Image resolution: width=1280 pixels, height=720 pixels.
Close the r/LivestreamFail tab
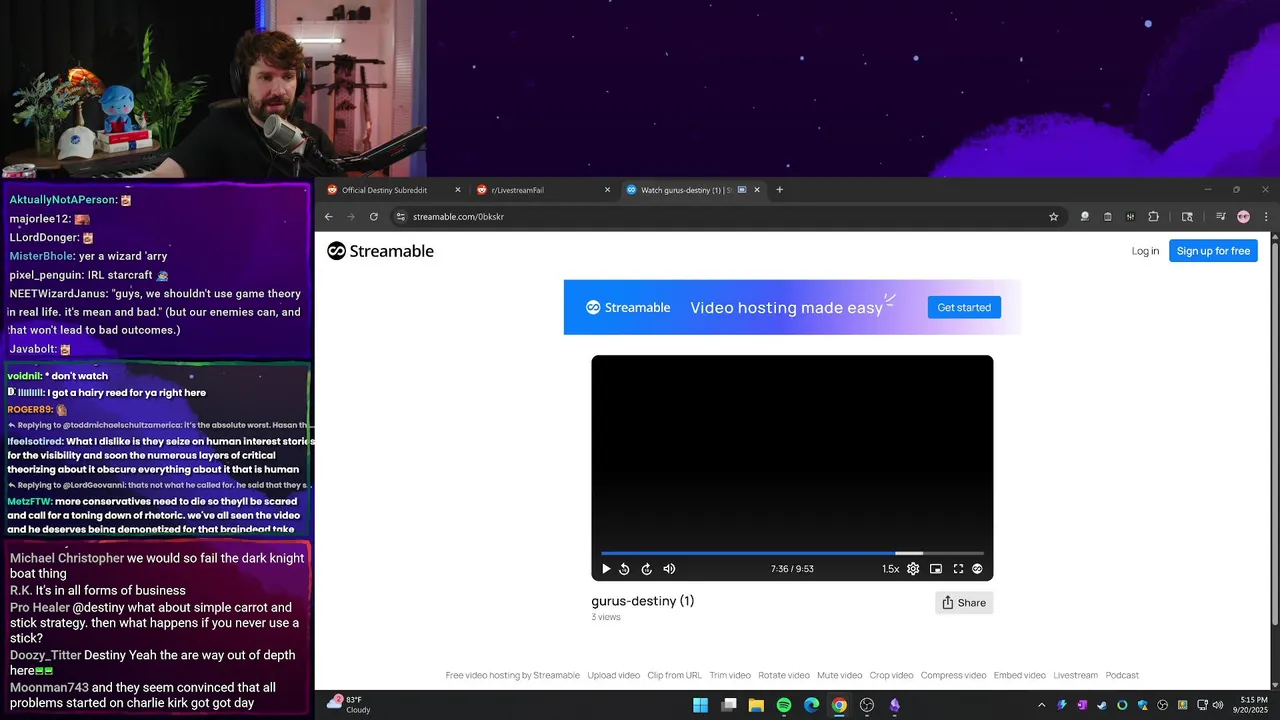pos(607,190)
